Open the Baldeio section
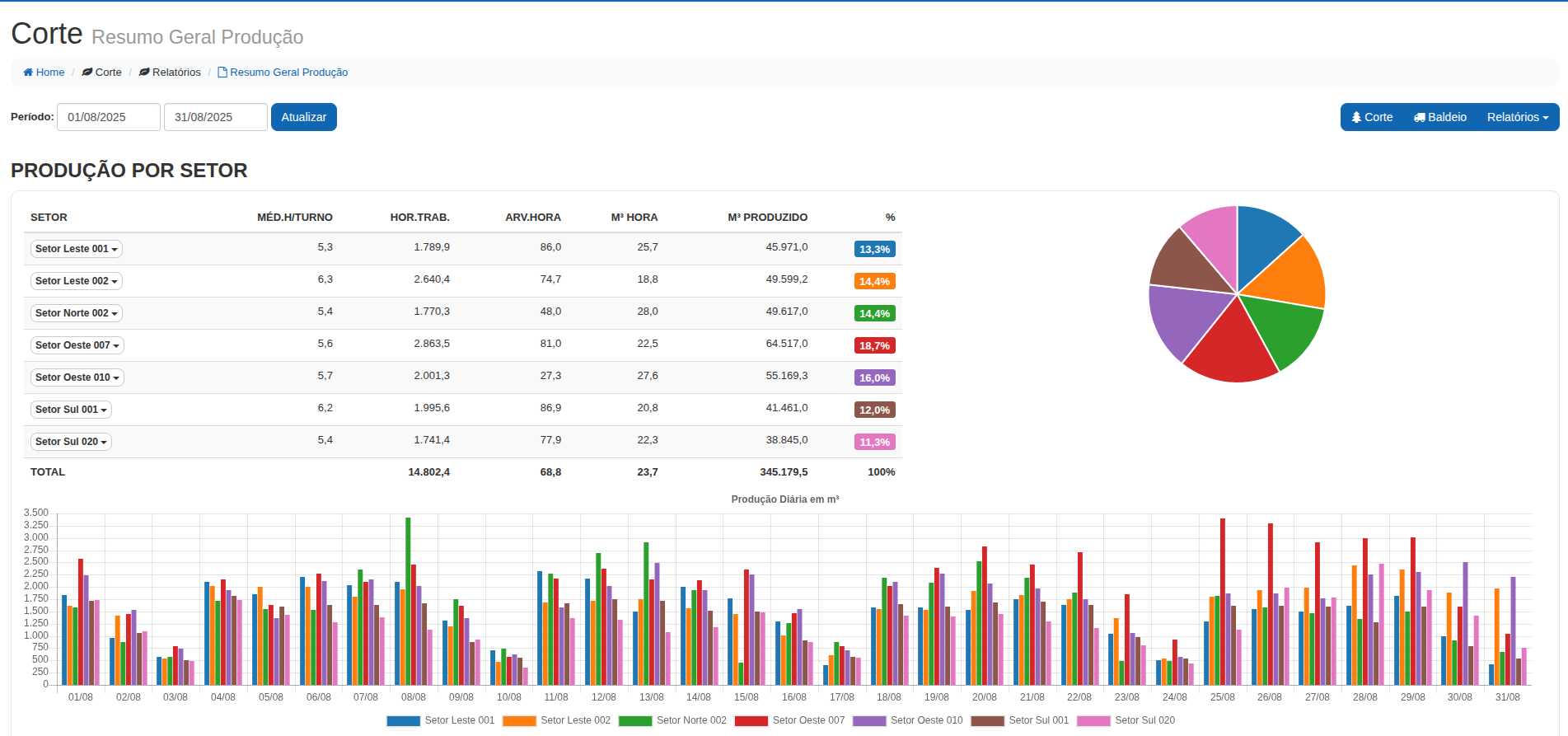 tap(1440, 117)
